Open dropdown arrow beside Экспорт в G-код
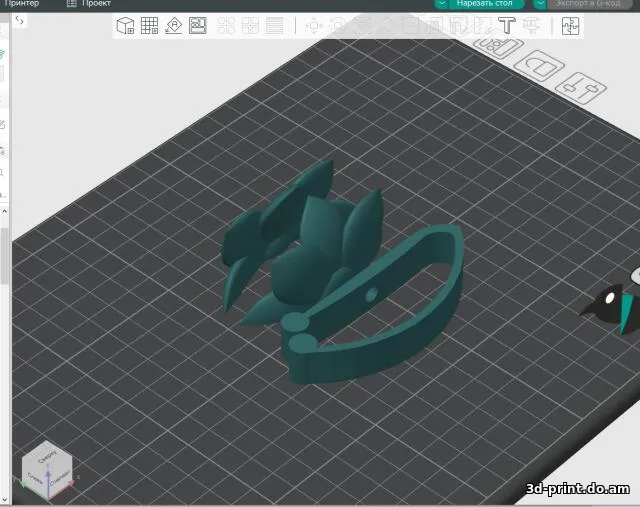 pyautogui.click(x=540, y=4)
